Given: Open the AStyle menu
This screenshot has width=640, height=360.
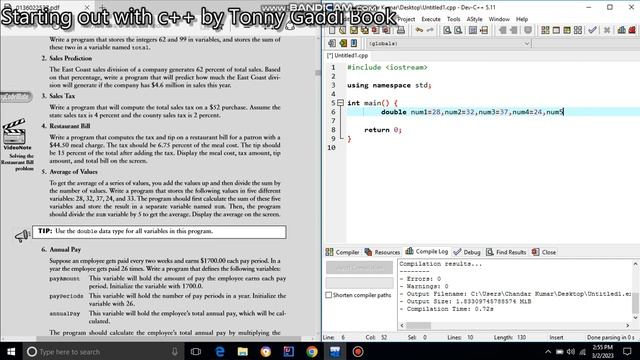Looking at the screenshot, I should (x=474, y=19).
